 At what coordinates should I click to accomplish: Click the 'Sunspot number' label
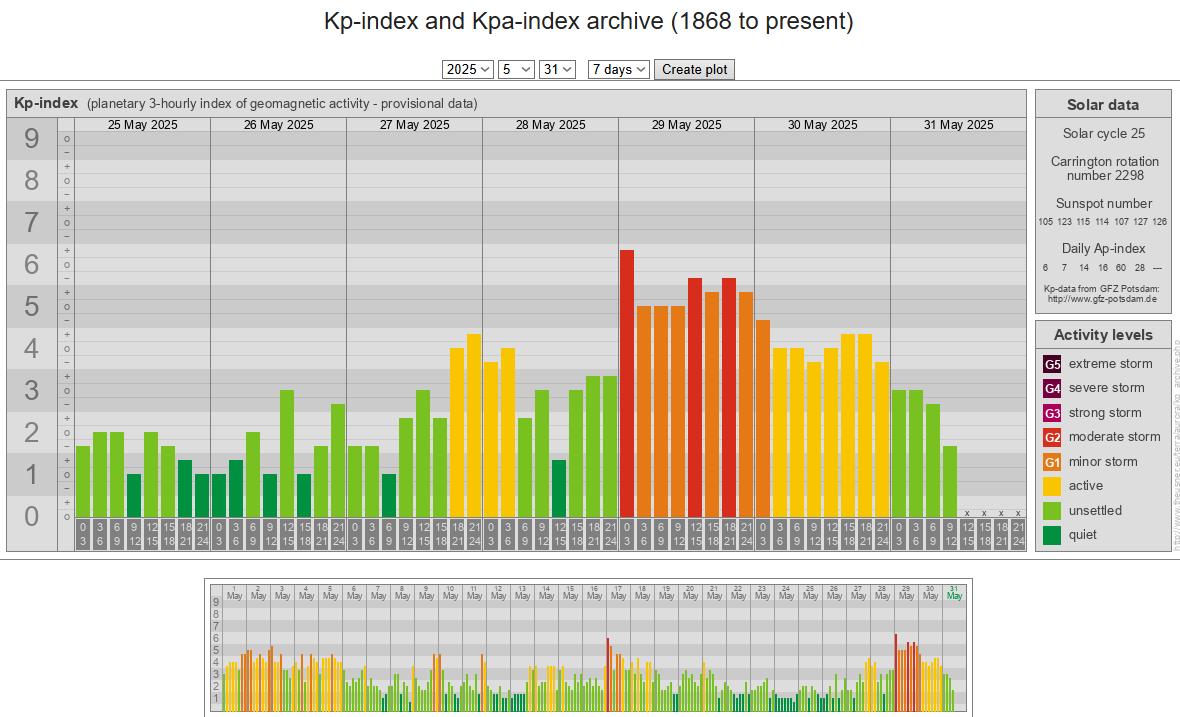pos(1104,204)
